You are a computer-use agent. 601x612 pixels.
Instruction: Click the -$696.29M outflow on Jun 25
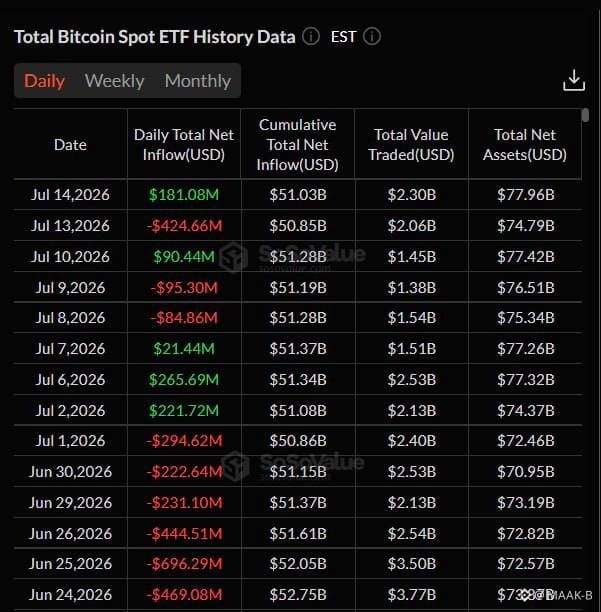pyautogui.click(x=184, y=564)
